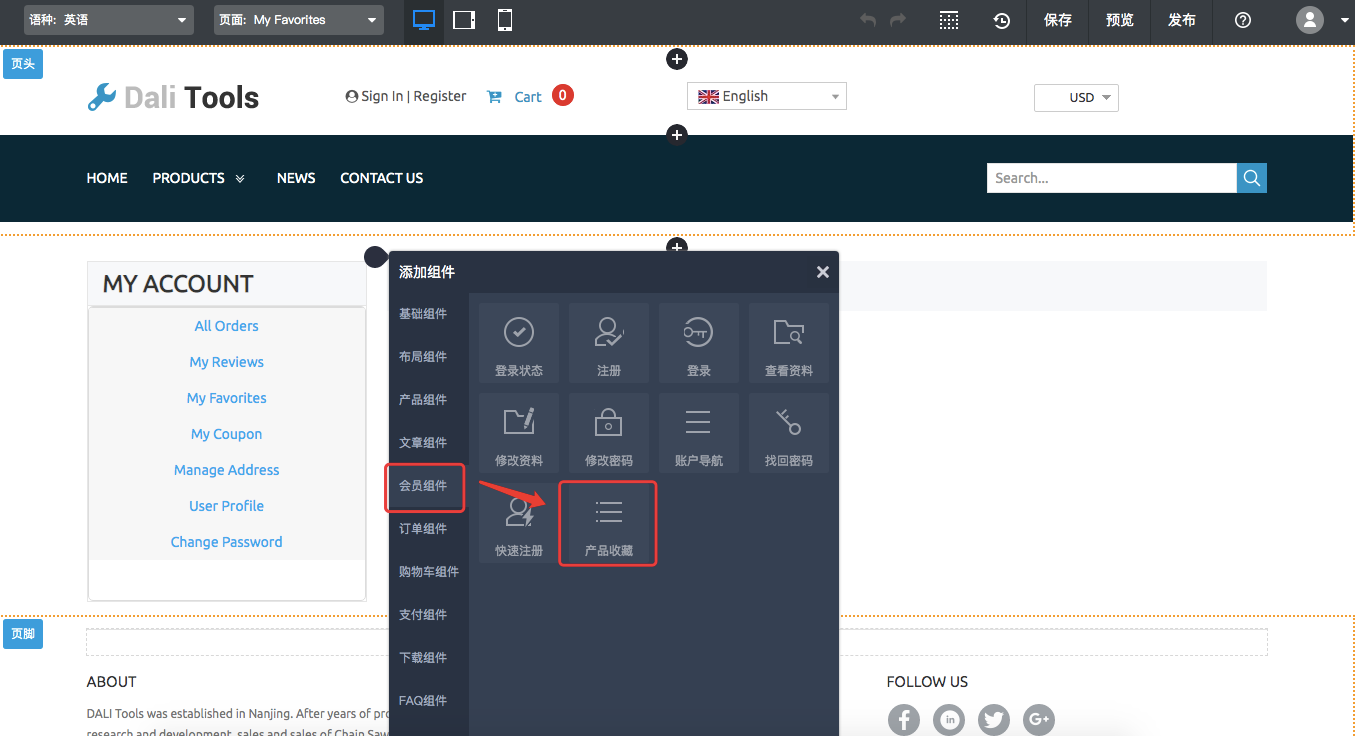Viewport: 1355px width, 736px height.
Task: Switch to mobile preview mode
Action: [504, 19]
